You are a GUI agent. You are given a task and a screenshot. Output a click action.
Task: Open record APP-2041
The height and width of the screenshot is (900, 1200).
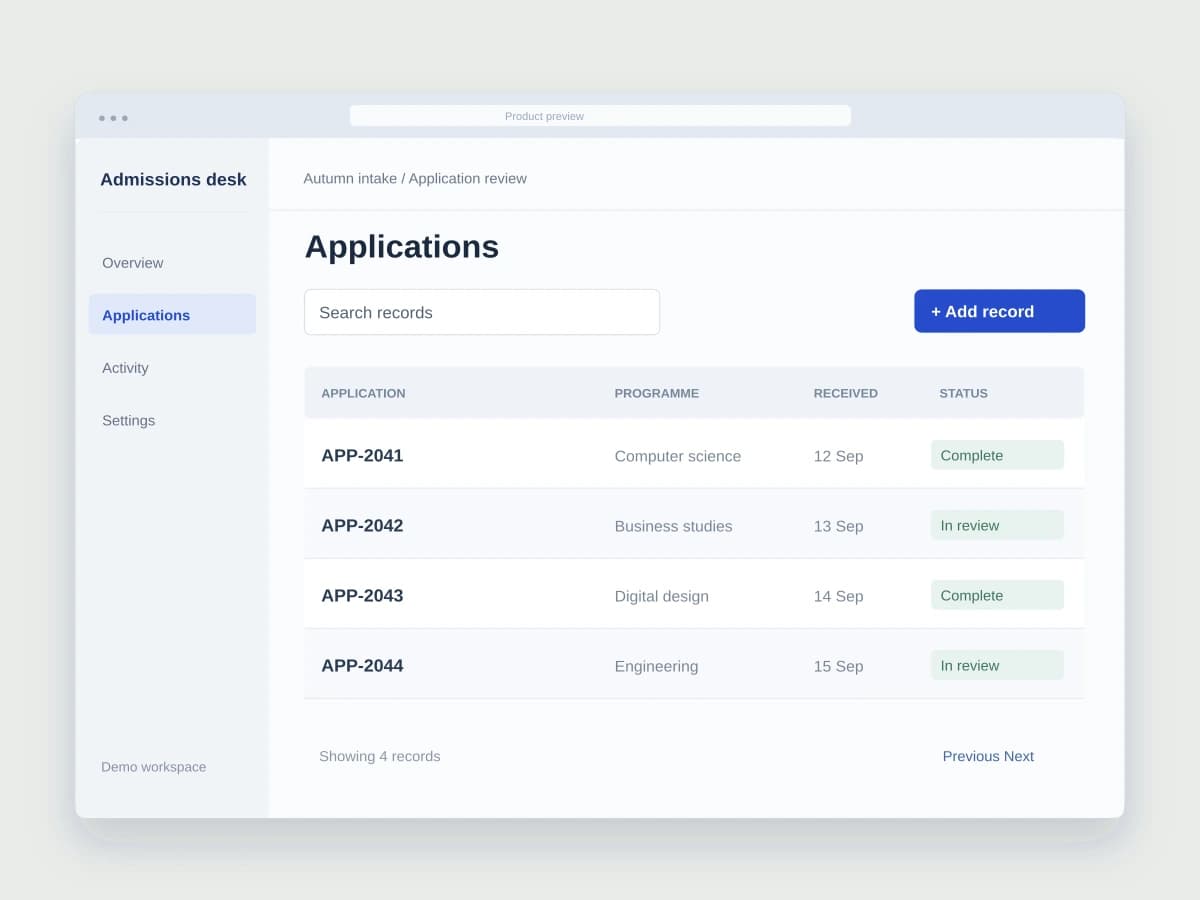tap(362, 455)
